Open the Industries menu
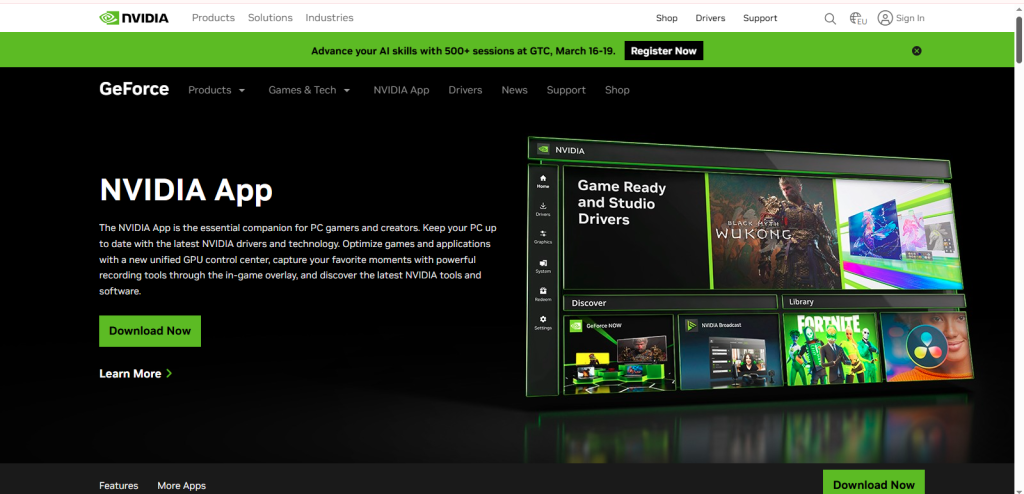 point(329,18)
